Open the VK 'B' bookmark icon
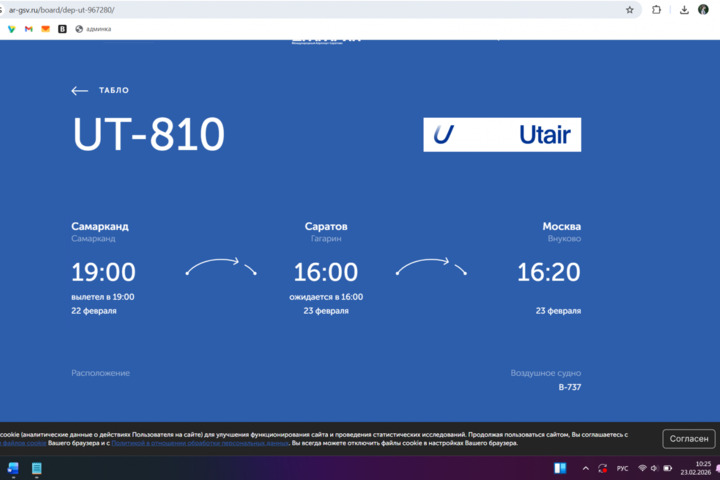 (x=62, y=29)
